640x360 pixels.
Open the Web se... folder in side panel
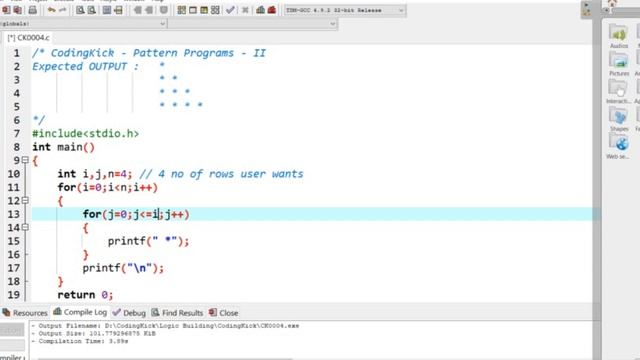(618, 147)
